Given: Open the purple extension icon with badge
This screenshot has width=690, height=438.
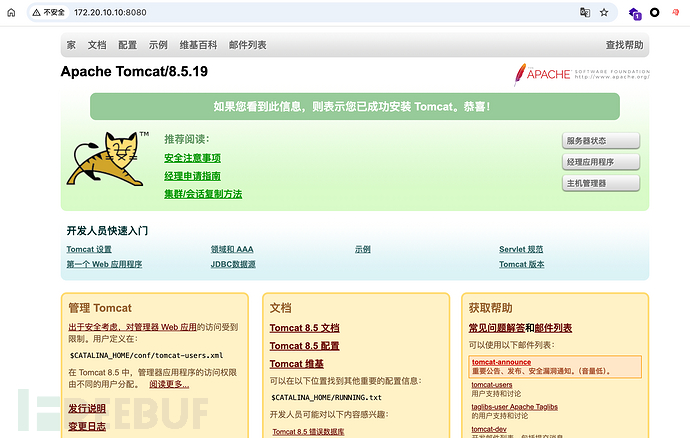Looking at the screenshot, I should pos(634,13).
